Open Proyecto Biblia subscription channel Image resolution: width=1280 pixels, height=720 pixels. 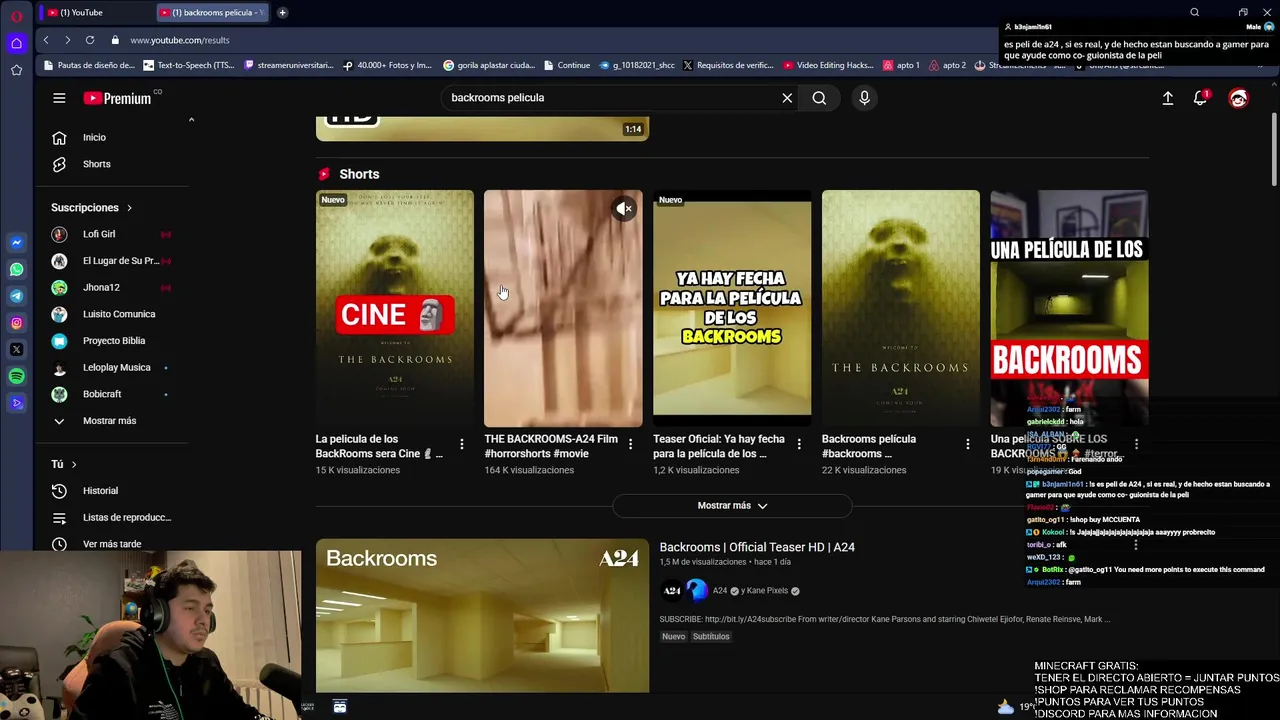[x=114, y=341]
